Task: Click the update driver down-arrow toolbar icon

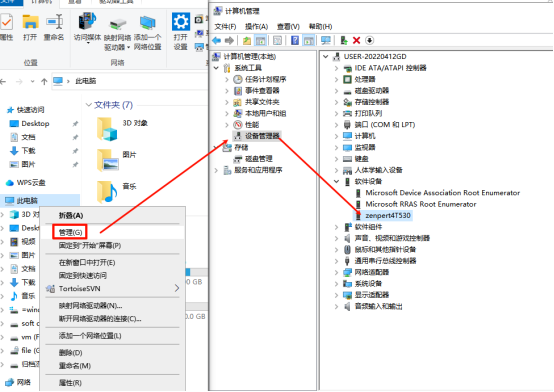Action: 369,40
